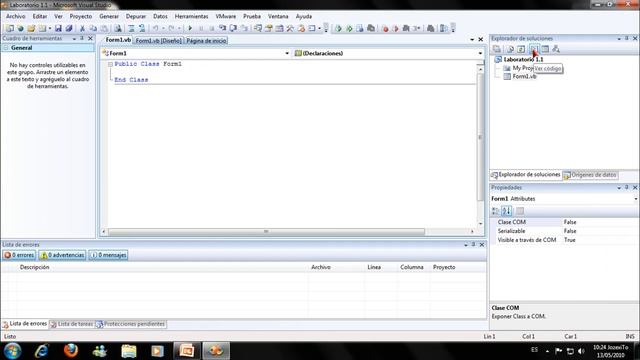This screenshot has width=640, height=360.
Task: Start debugging with the green play icon
Action: point(190,28)
